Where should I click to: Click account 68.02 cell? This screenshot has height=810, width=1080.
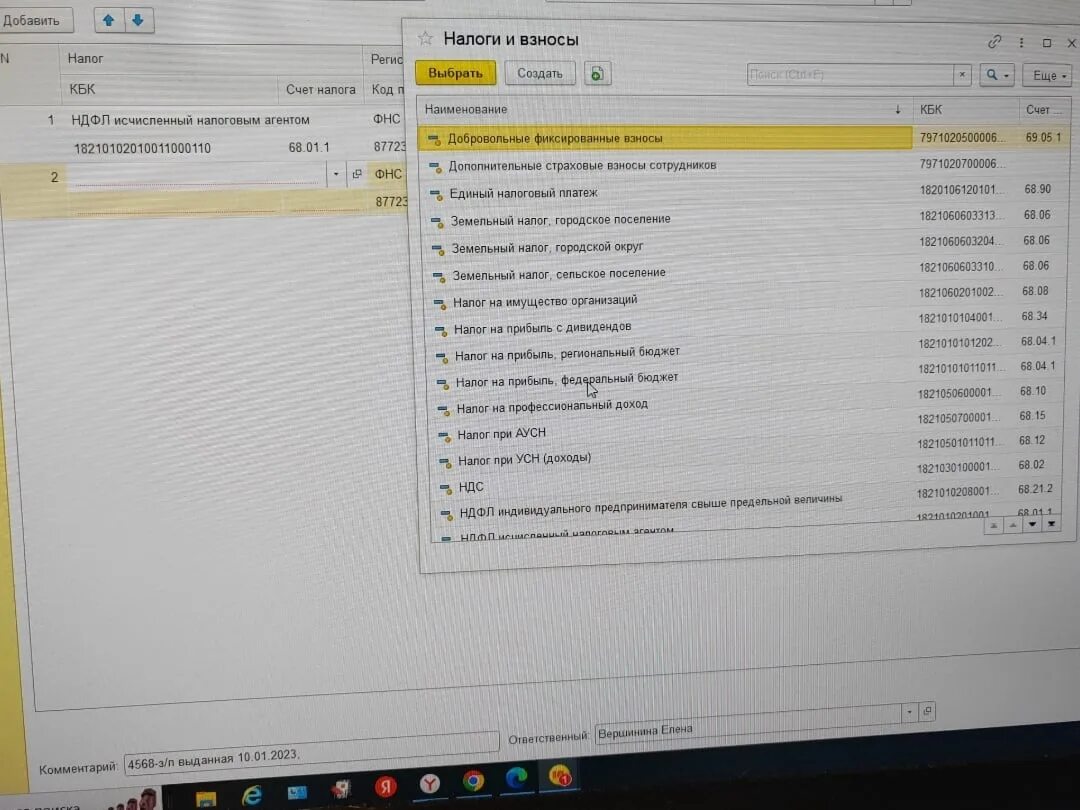(1031, 465)
